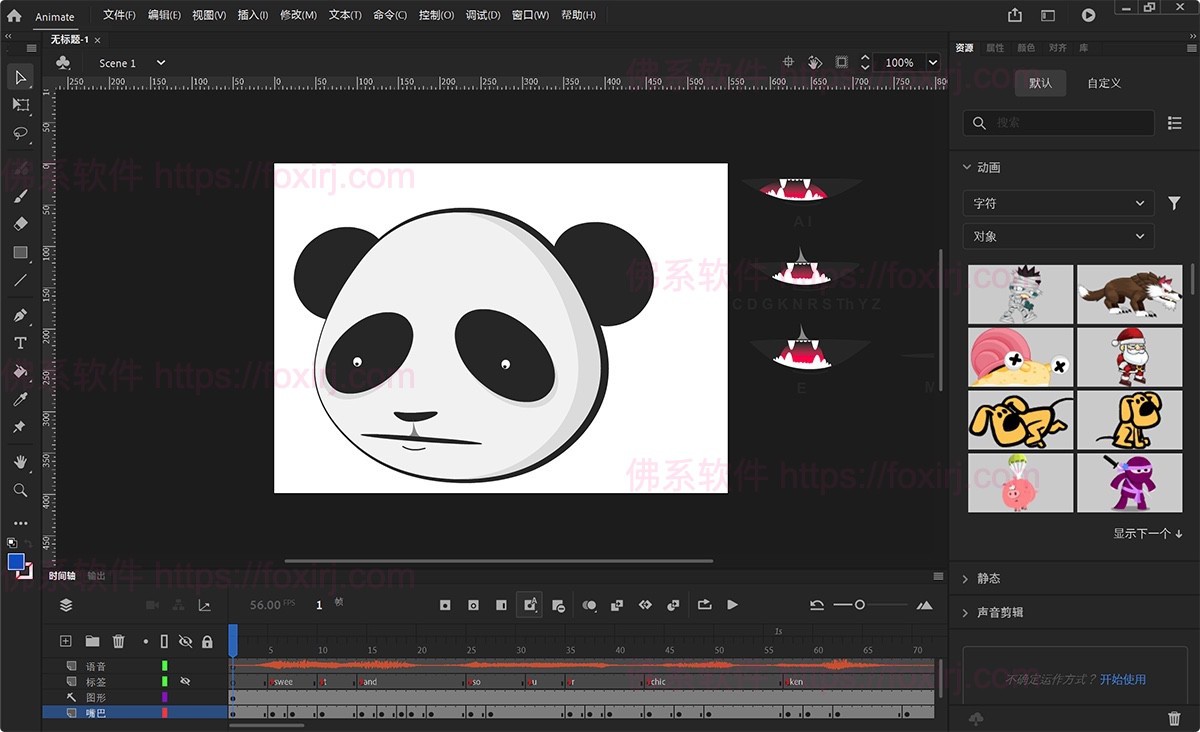The height and width of the screenshot is (732, 1200).
Task: Click the filter funnel icon in assets
Action: tap(1174, 203)
